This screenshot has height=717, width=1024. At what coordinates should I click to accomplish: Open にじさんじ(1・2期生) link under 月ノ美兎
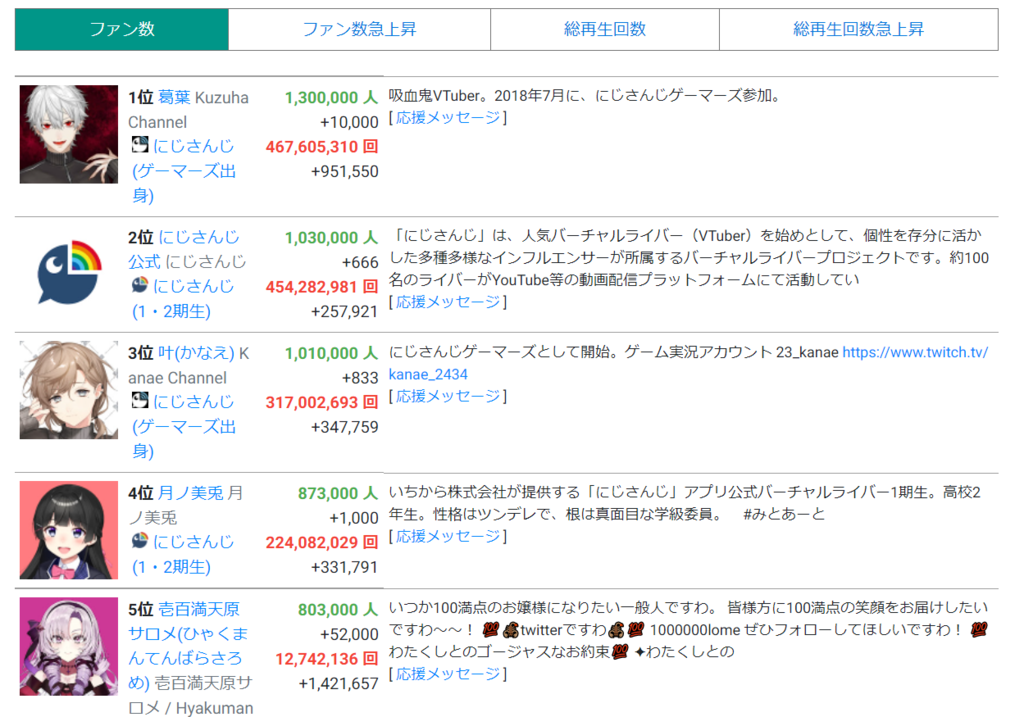click(x=182, y=554)
